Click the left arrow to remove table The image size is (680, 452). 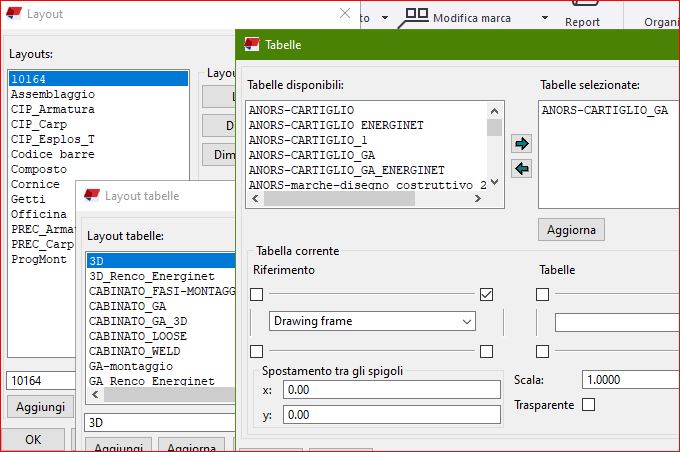coord(520,169)
